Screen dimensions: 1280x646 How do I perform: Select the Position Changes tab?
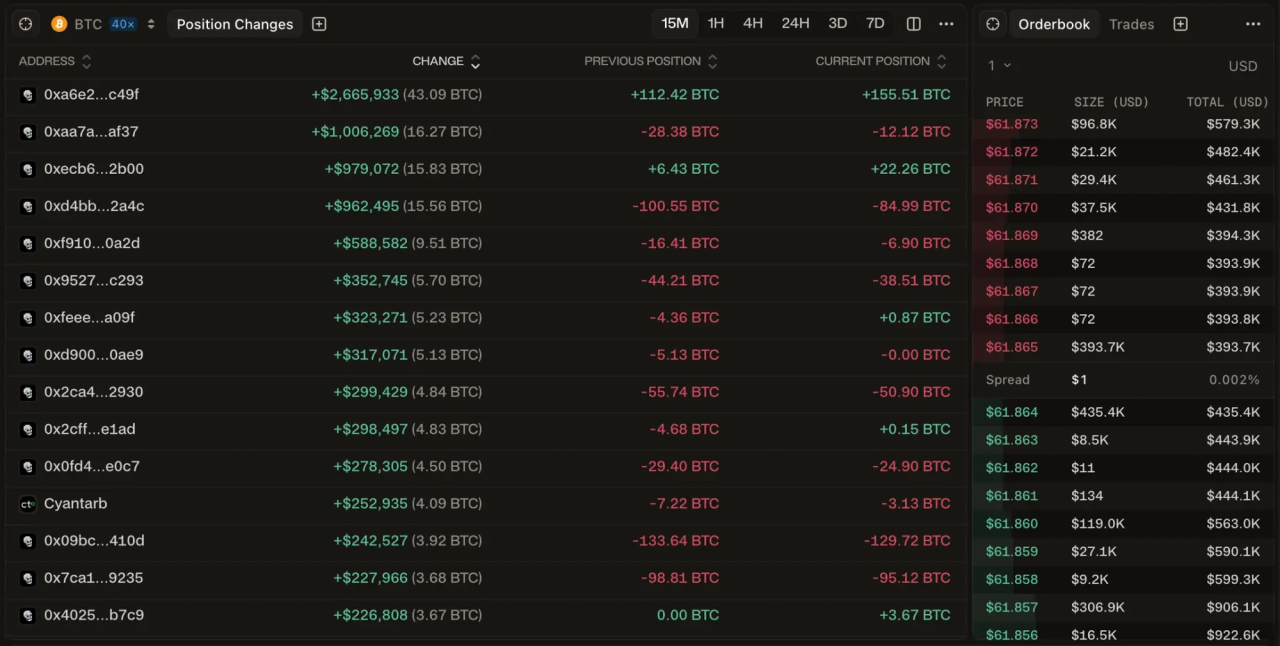(235, 24)
